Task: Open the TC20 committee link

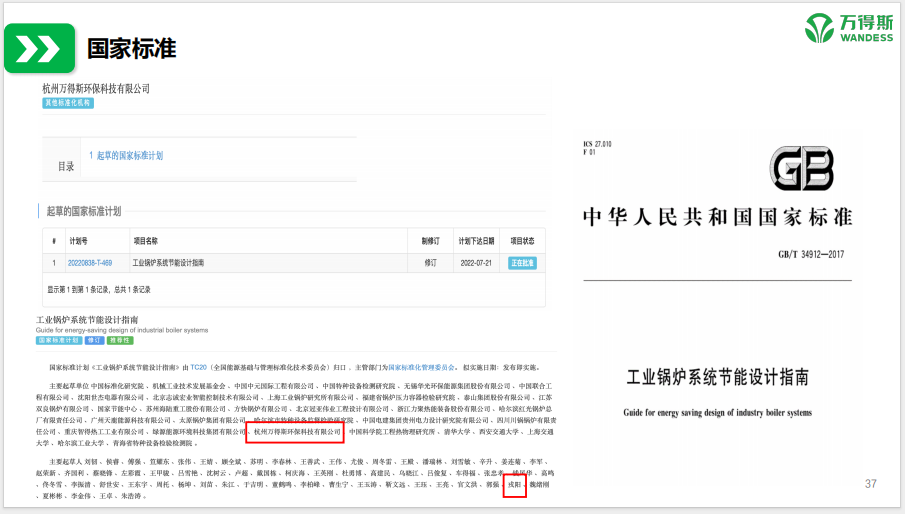Action: click(199, 367)
